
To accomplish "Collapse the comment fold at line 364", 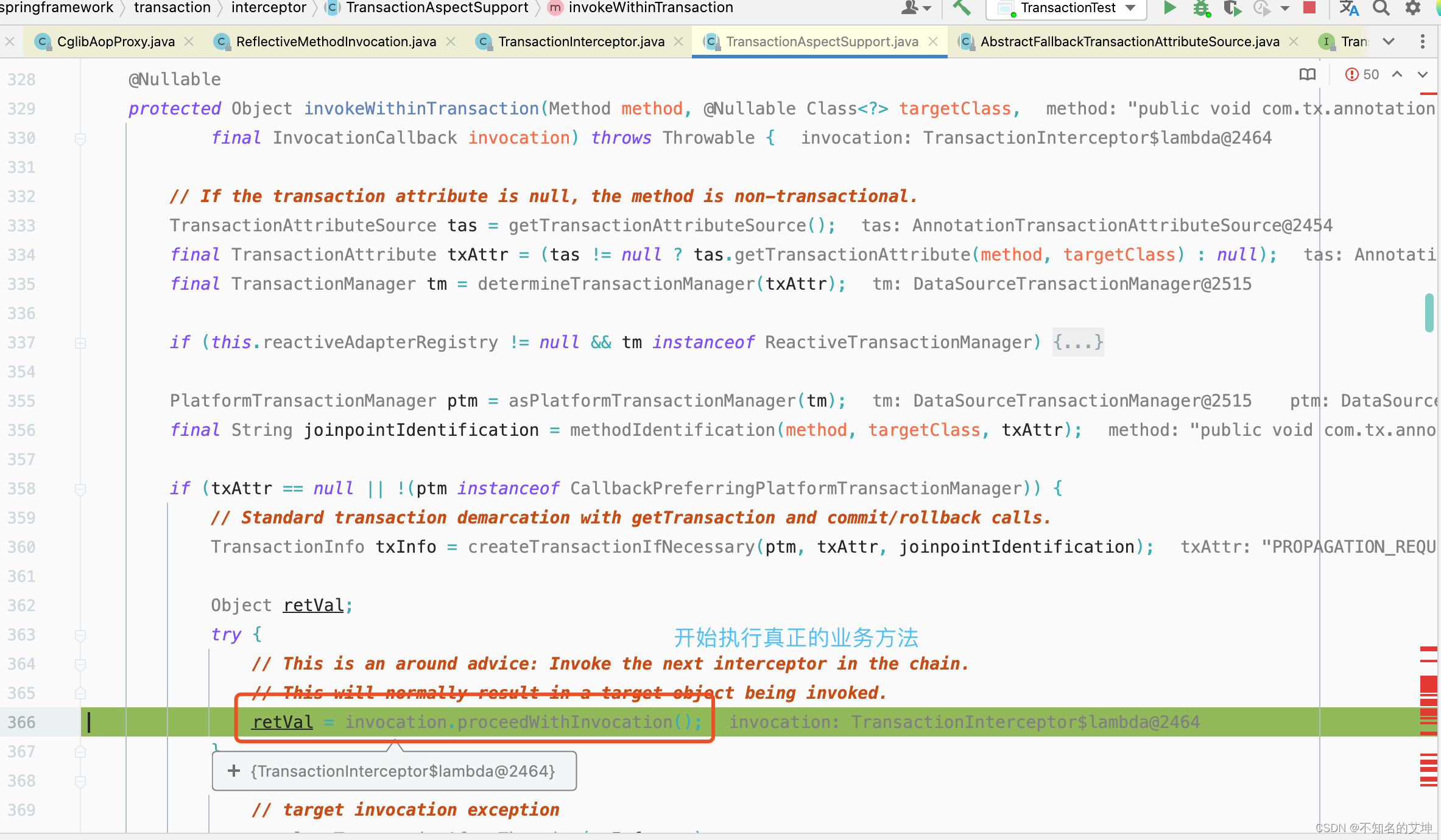I will point(80,664).
